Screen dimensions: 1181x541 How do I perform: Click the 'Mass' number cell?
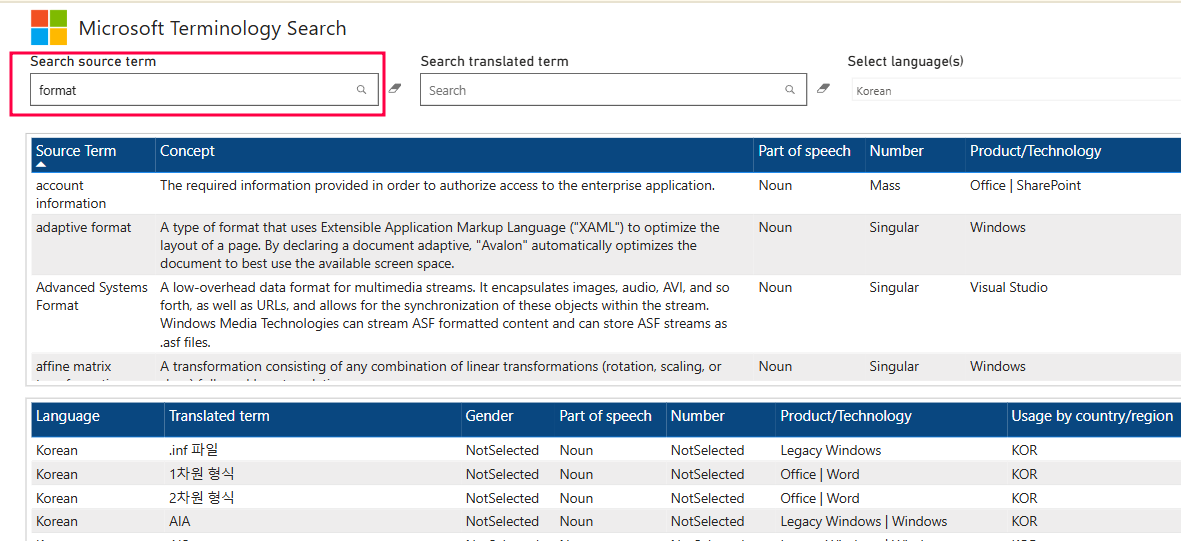[886, 185]
